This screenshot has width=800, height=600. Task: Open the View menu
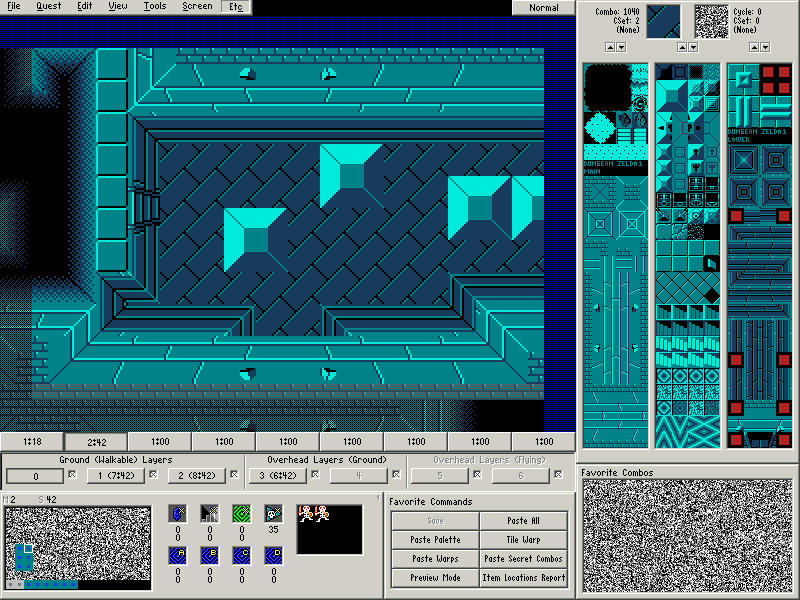(x=118, y=7)
